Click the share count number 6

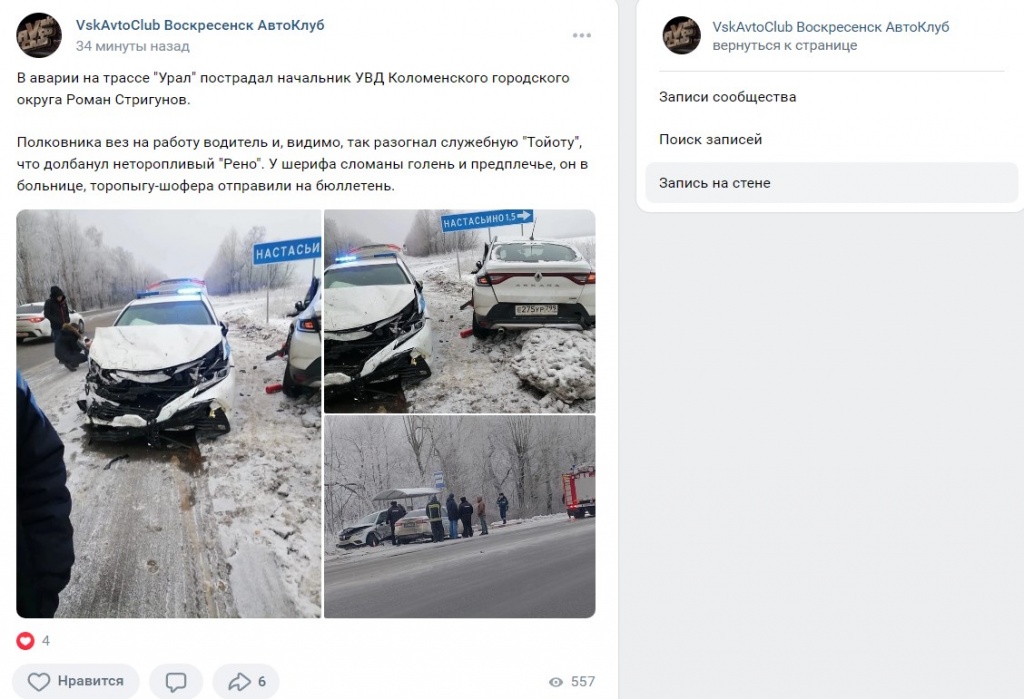pyautogui.click(x=262, y=682)
